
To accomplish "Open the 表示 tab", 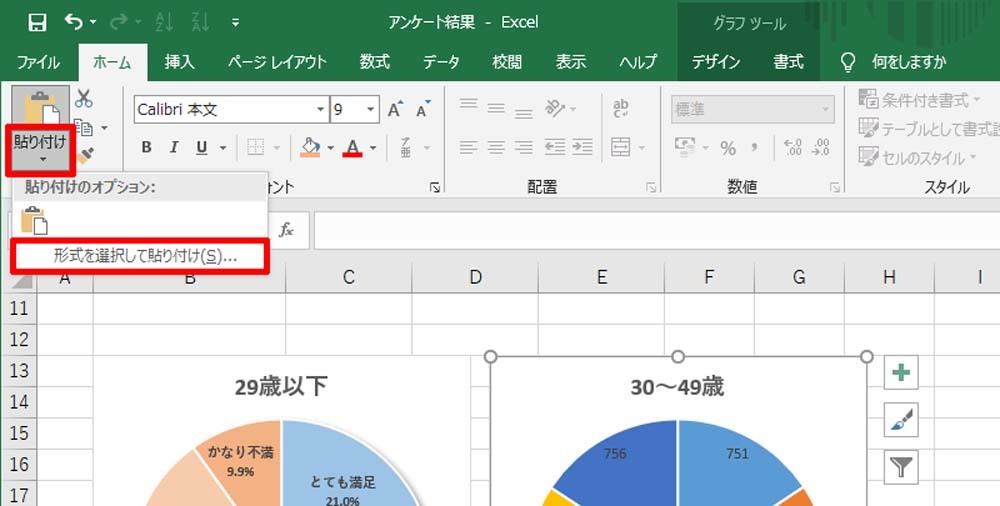I will pos(571,62).
